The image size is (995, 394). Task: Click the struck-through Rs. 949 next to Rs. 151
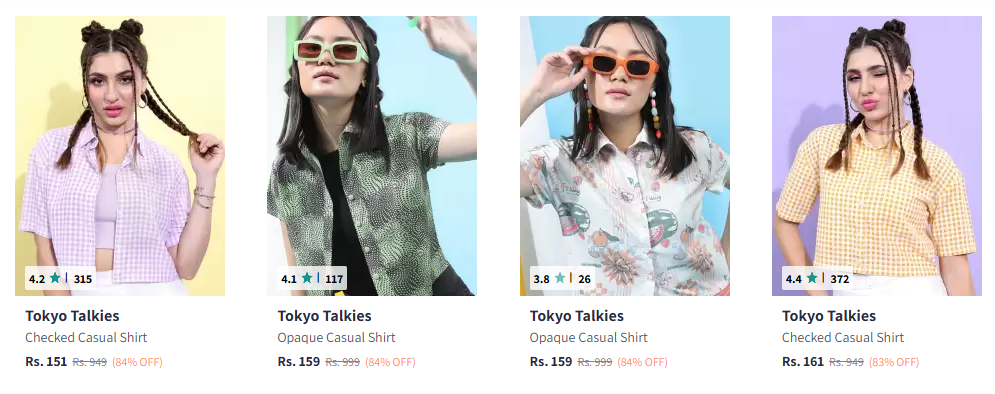[89, 362]
